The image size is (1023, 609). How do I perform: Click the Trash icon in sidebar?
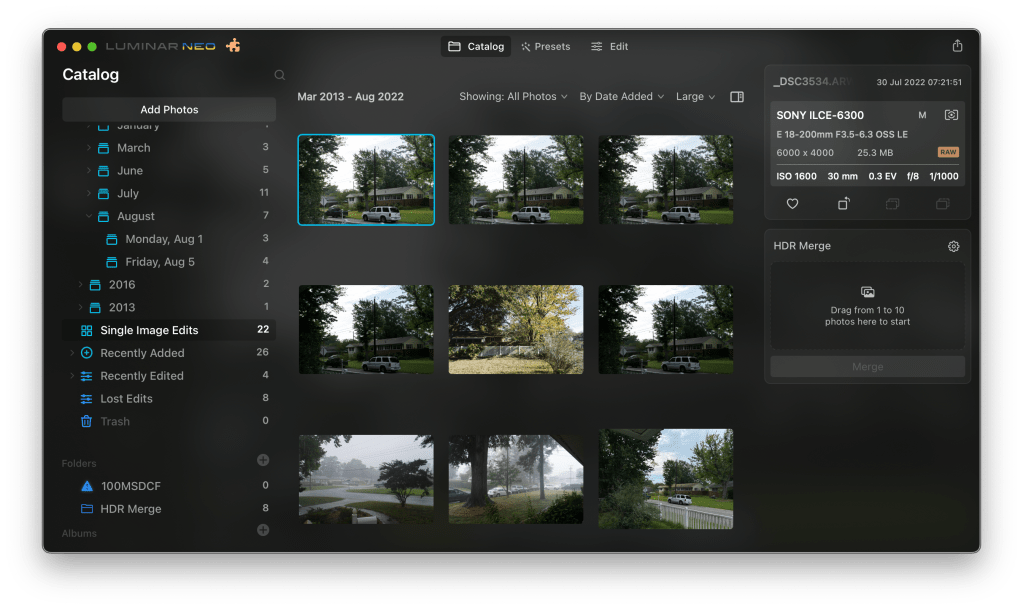[x=87, y=422]
